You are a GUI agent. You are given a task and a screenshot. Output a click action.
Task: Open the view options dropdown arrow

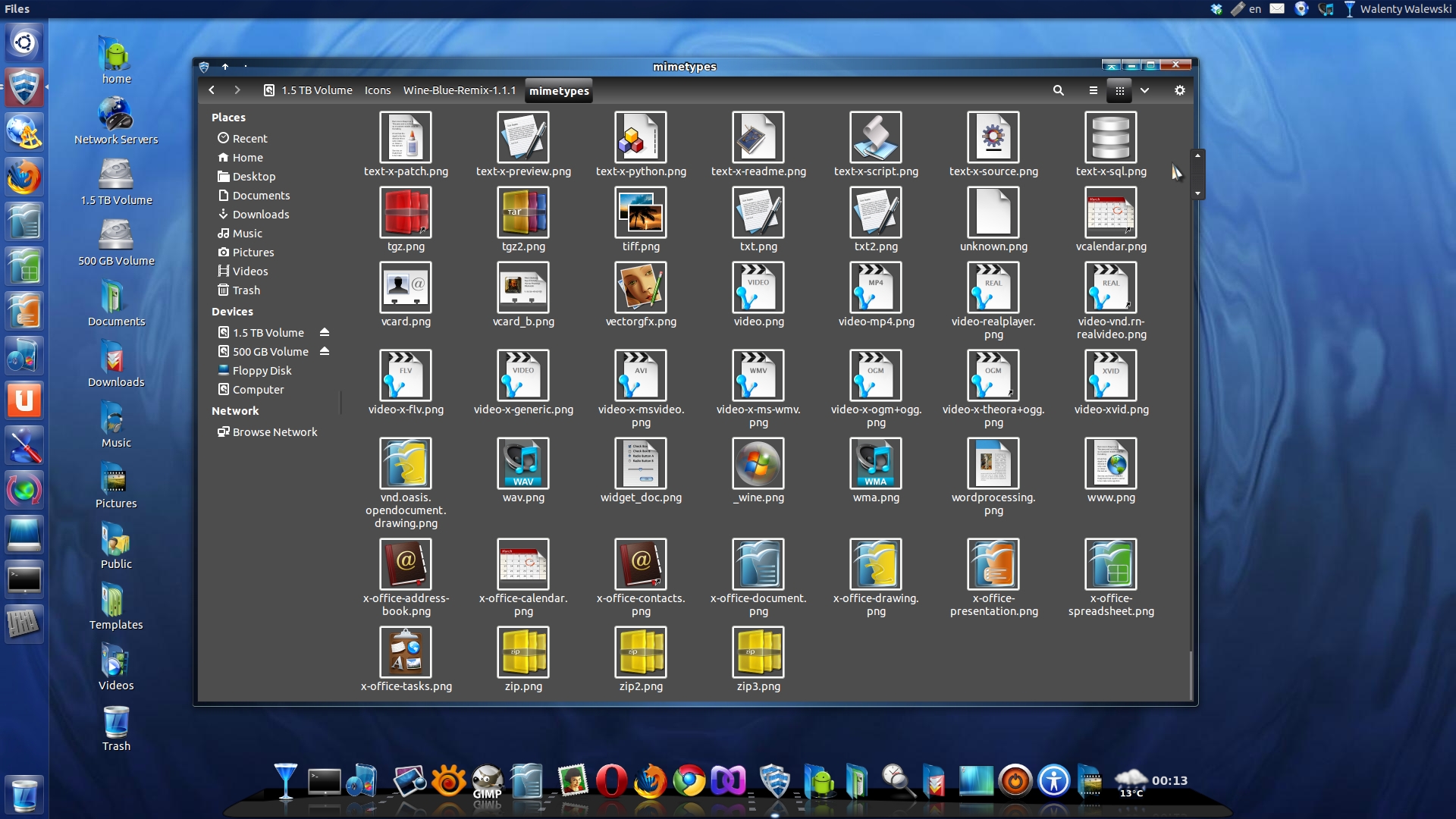(x=1145, y=90)
